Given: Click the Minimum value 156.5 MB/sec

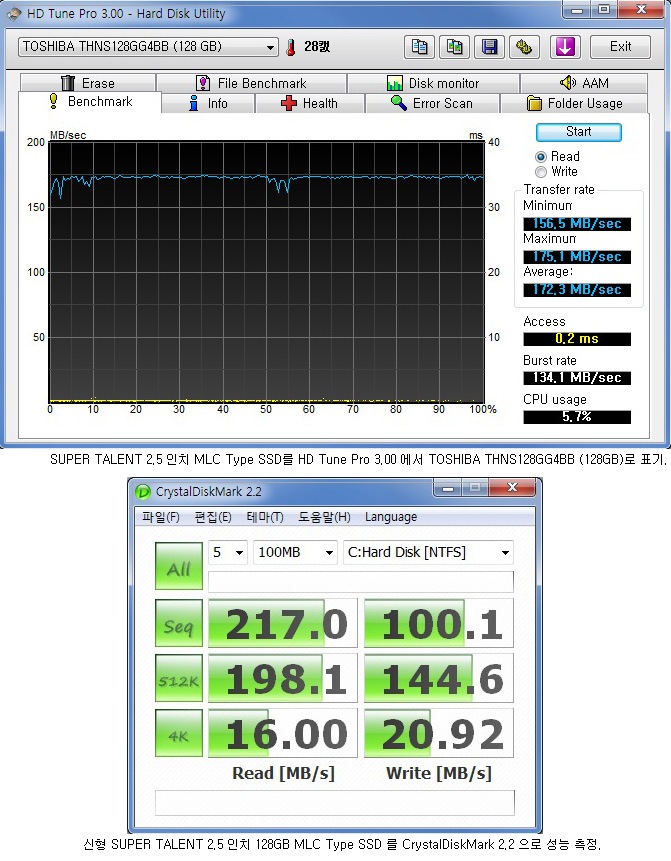Looking at the screenshot, I should click(x=577, y=223).
